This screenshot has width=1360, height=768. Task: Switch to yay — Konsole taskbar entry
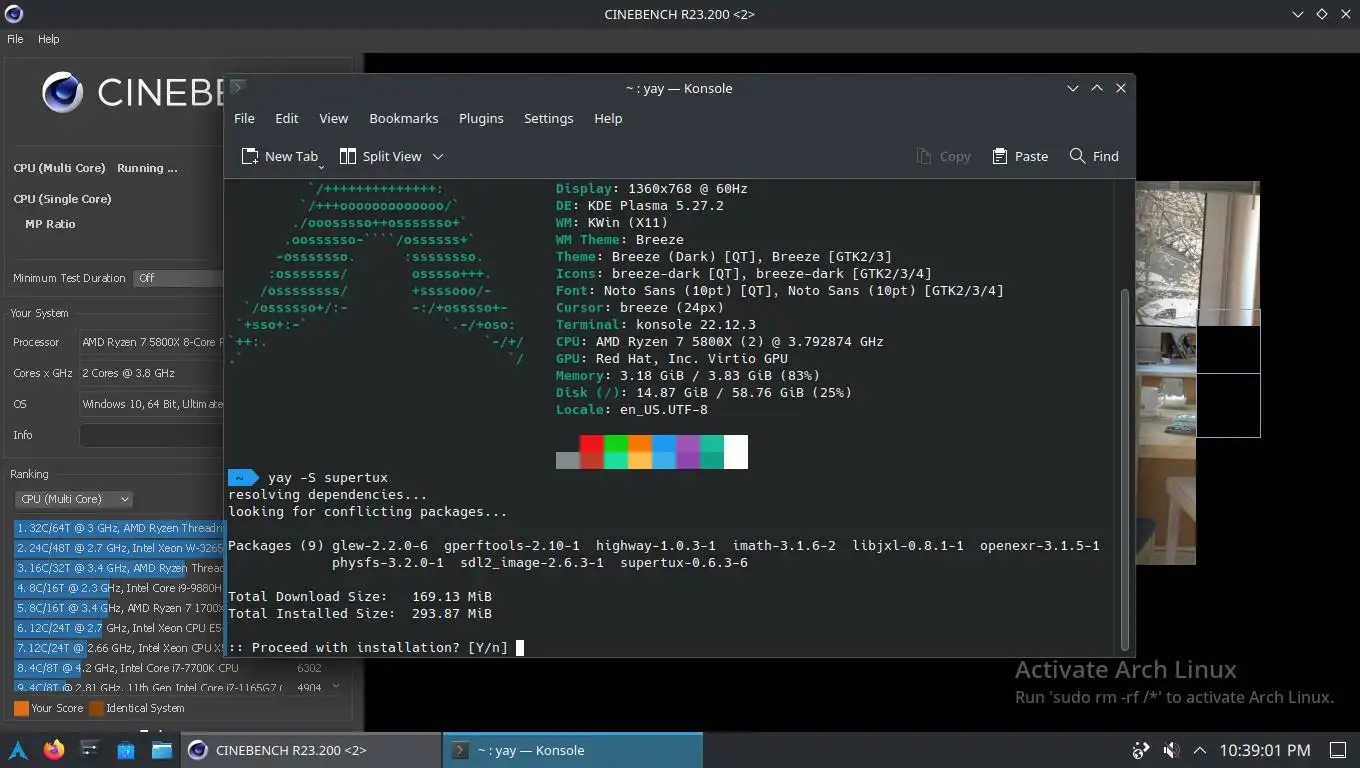(572, 750)
